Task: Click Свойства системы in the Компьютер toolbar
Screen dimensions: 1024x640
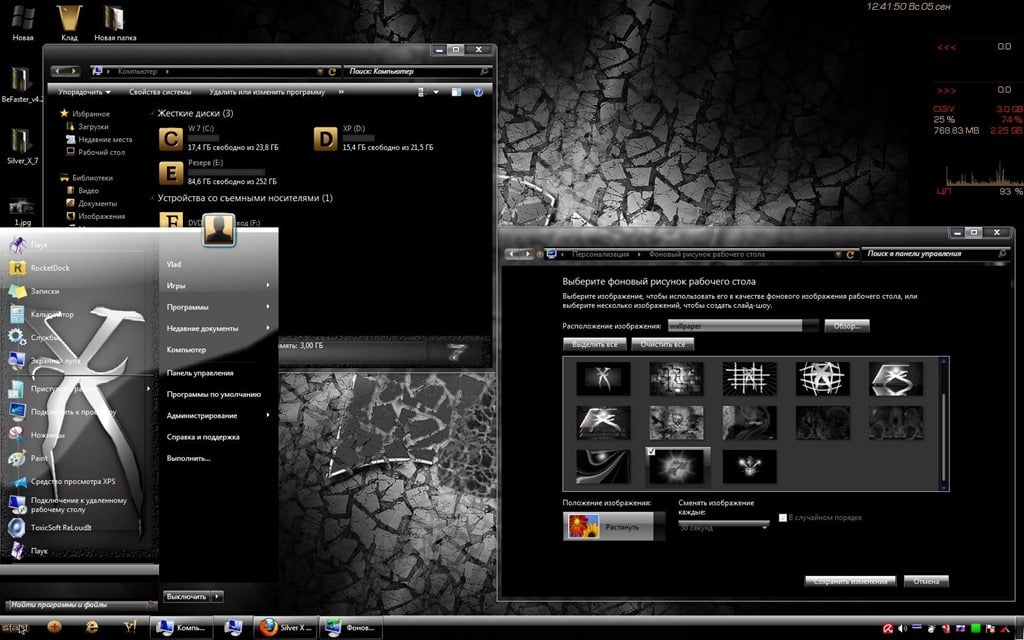Action: [160, 92]
